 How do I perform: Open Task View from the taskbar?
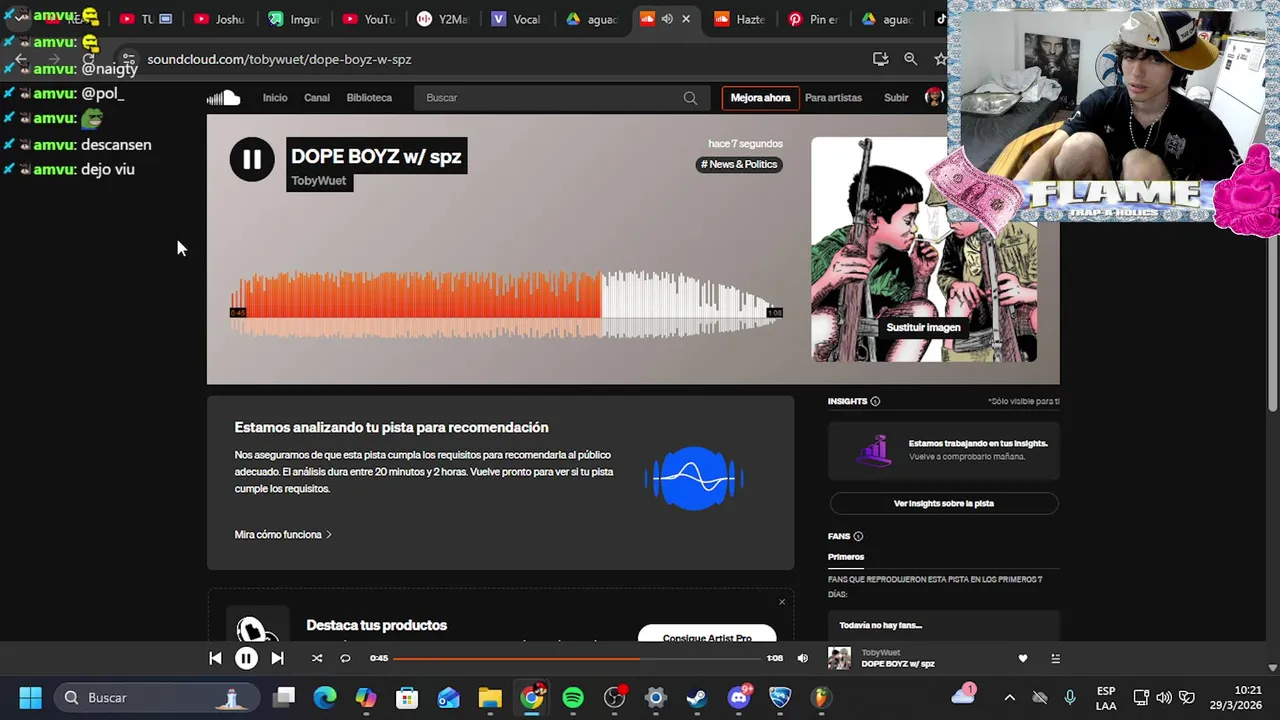(x=284, y=697)
